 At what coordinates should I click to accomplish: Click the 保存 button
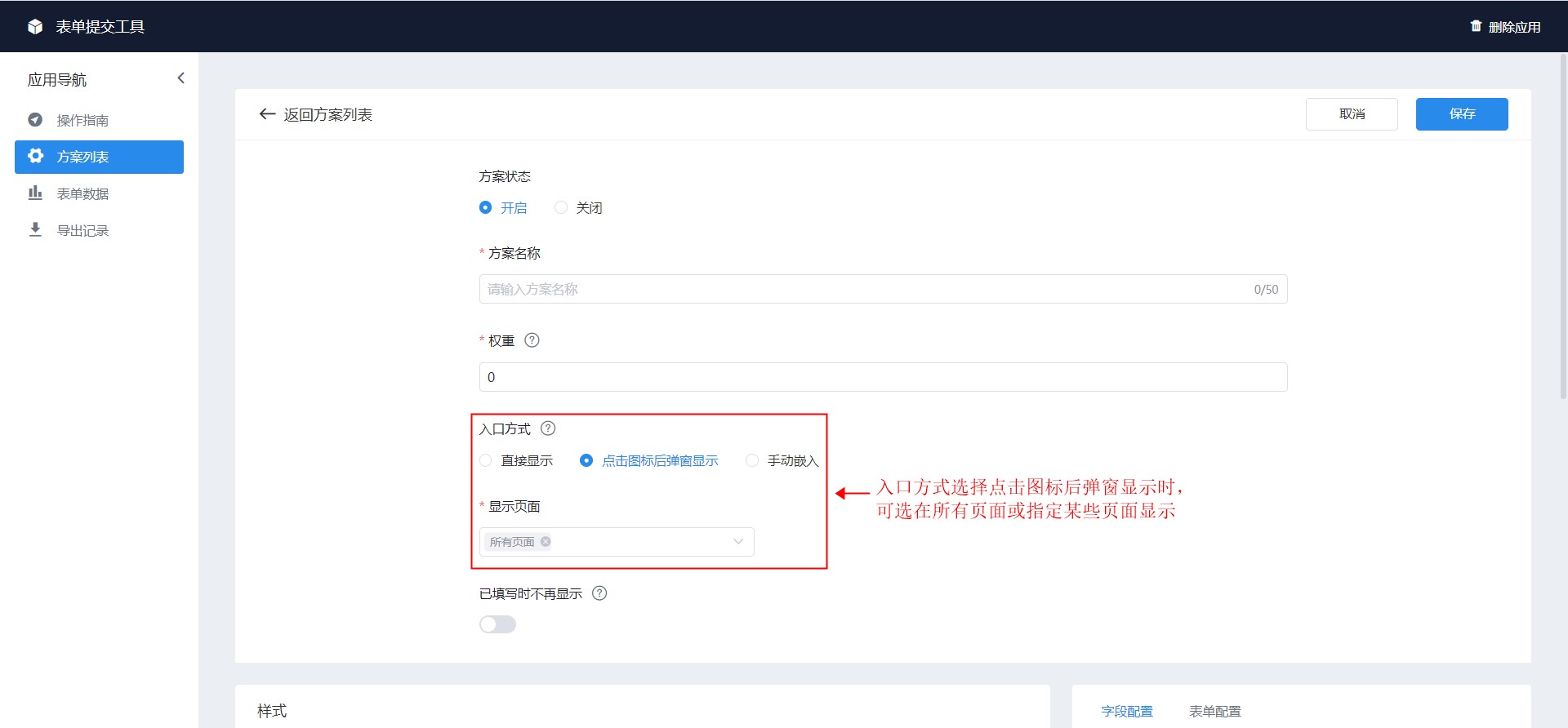tap(1462, 114)
